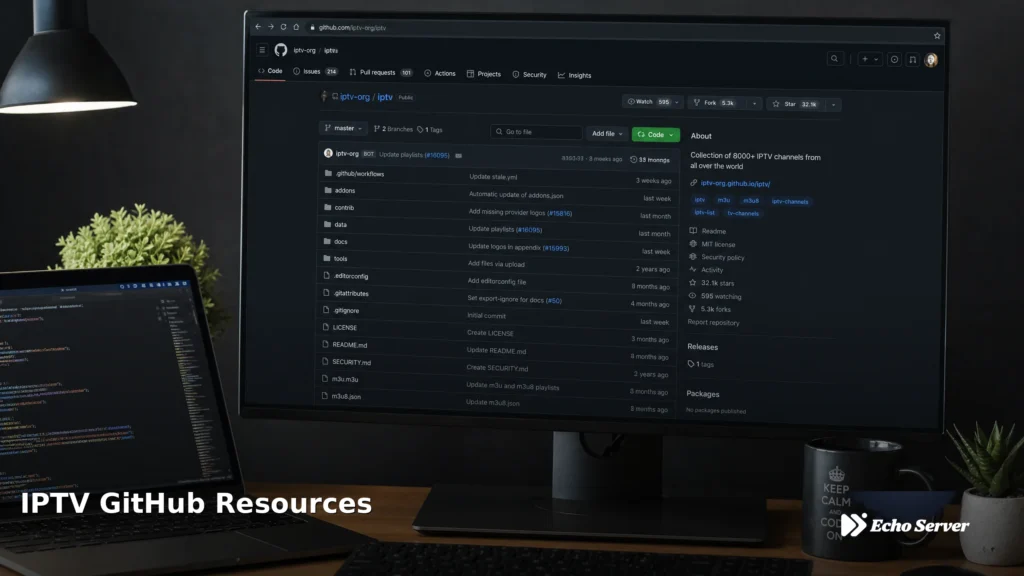
Task: Click the Fork button
Action: click(715, 103)
